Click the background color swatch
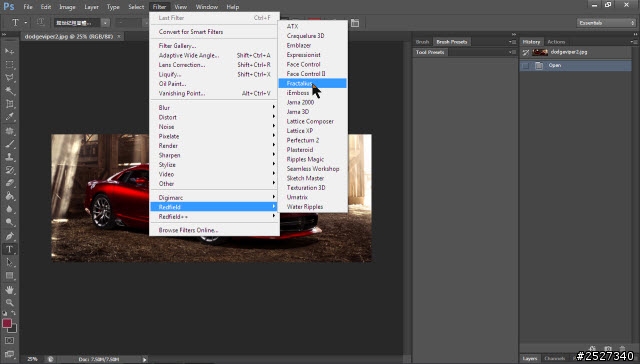 coord(14,329)
